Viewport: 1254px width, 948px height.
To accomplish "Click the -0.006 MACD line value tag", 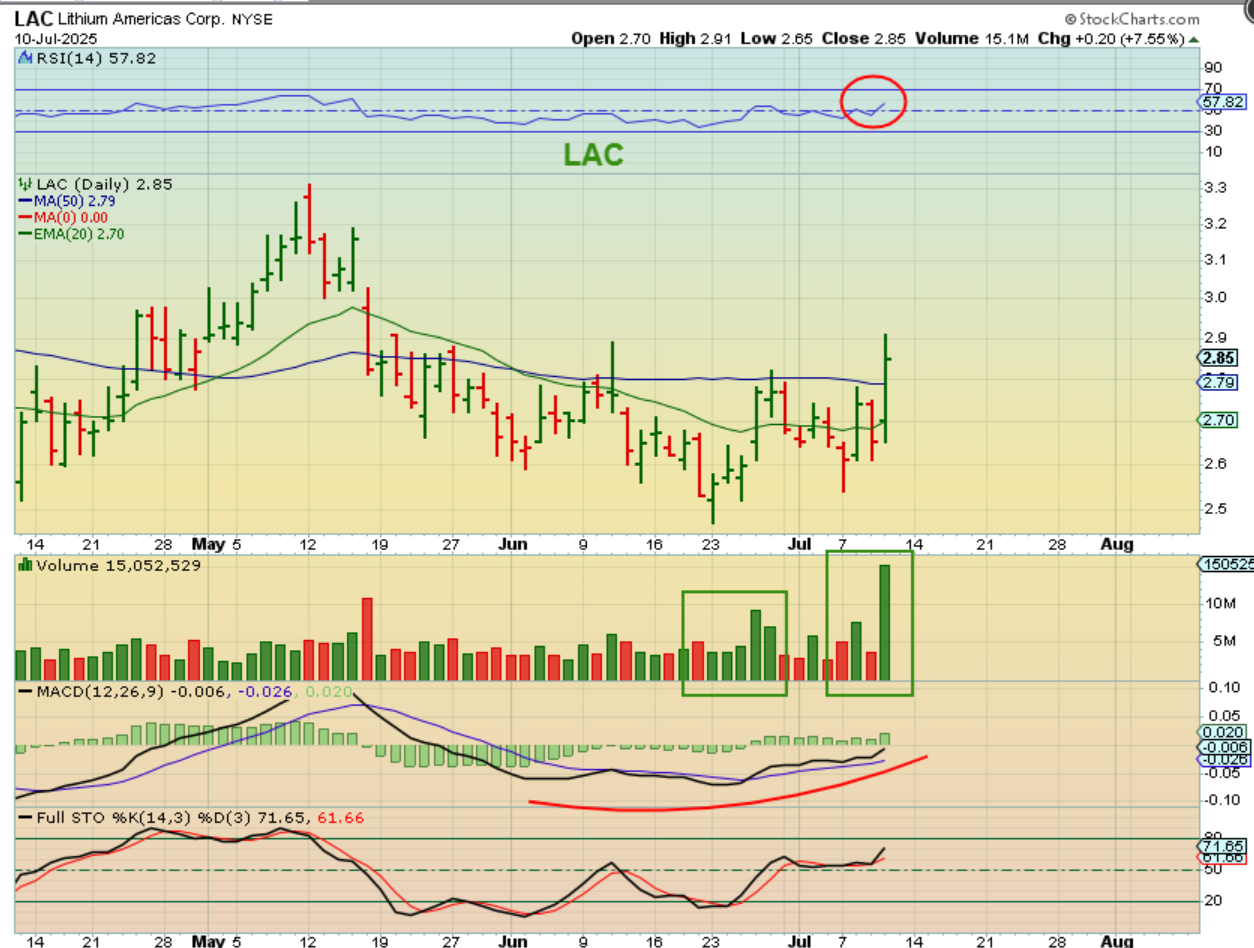I will coord(1224,746).
